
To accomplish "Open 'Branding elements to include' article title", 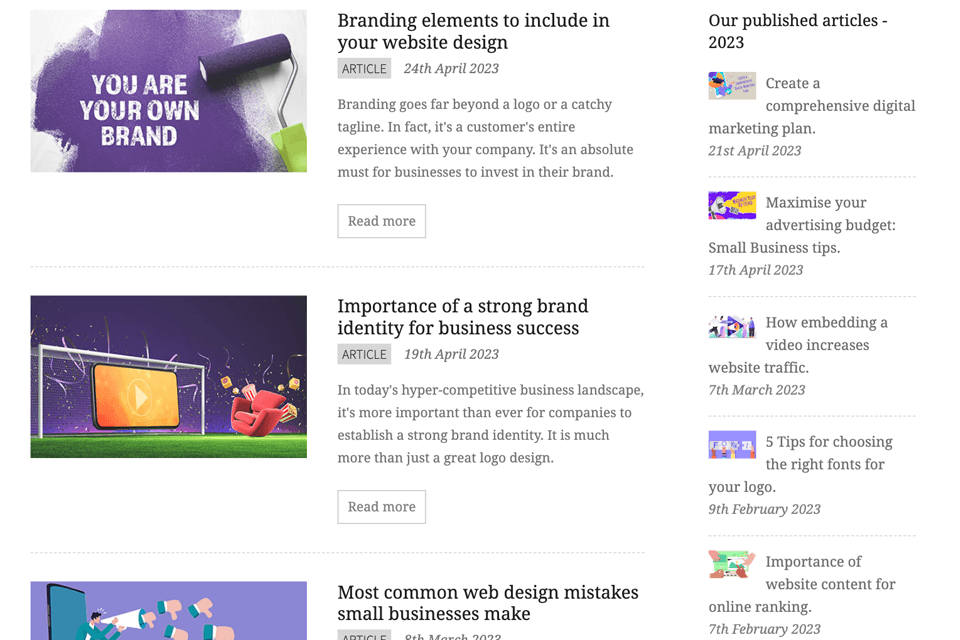I will (x=473, y=31).
